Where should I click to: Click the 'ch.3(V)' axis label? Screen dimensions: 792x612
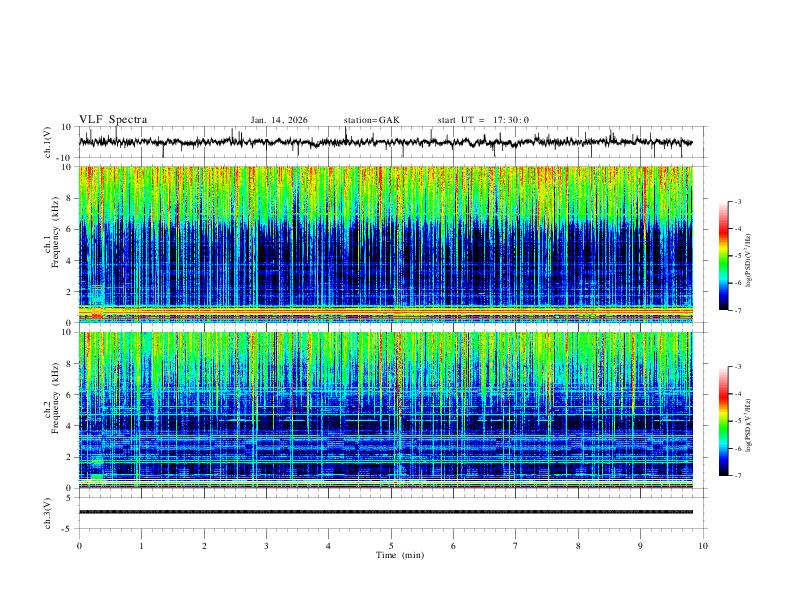click(48, 514)
